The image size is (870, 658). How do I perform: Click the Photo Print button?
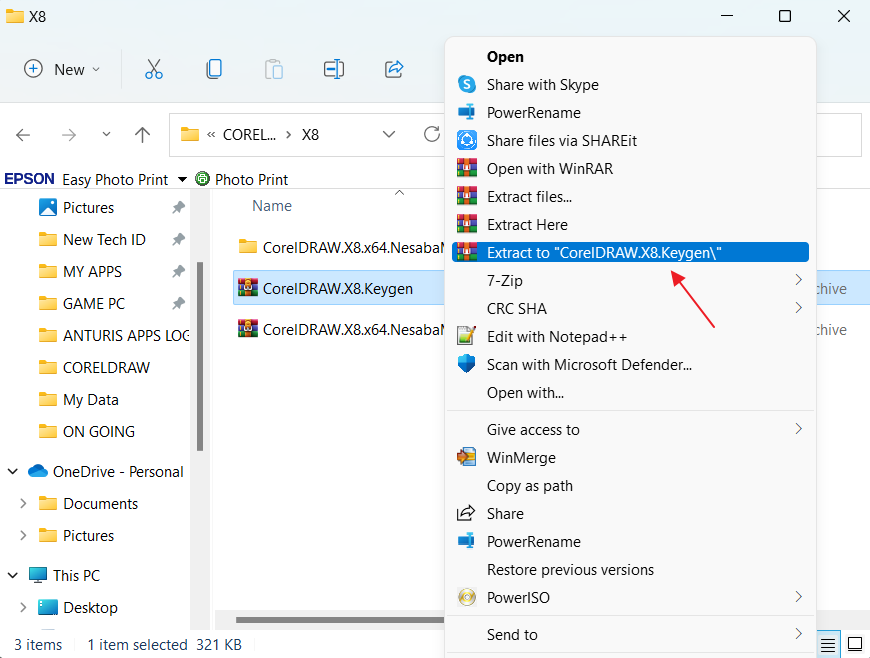click(242, 179)
